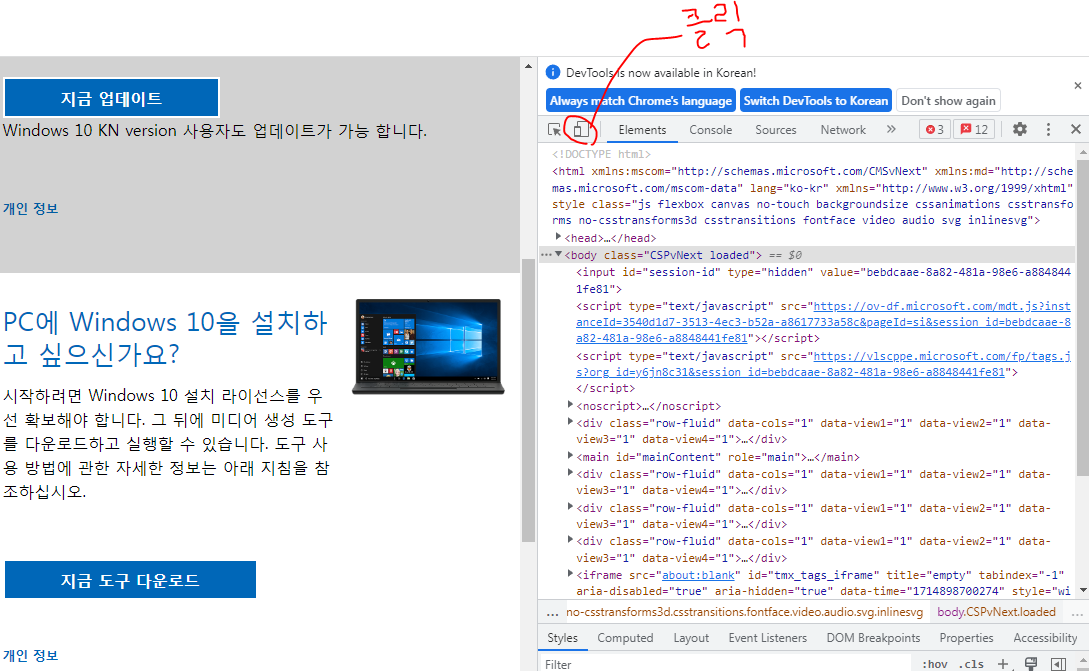The image size is (1089, 671).
Task: Select the Layout pane tab
Action: [x=691, y=638]
